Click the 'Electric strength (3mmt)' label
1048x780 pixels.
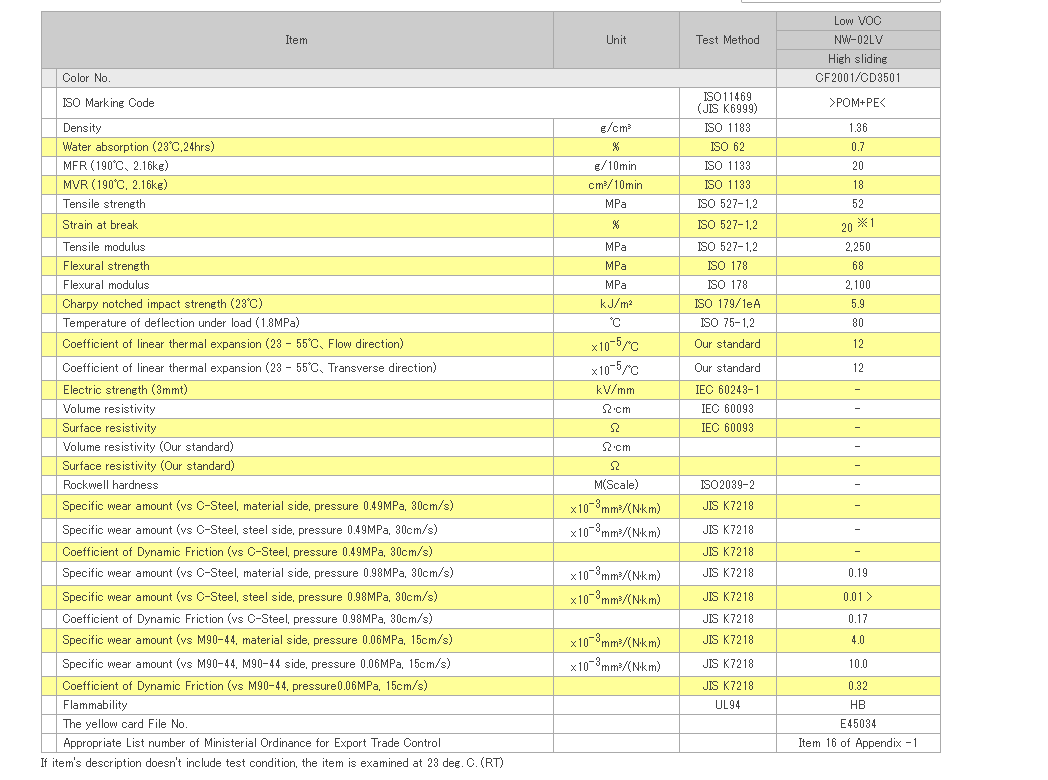pos(125,390)
